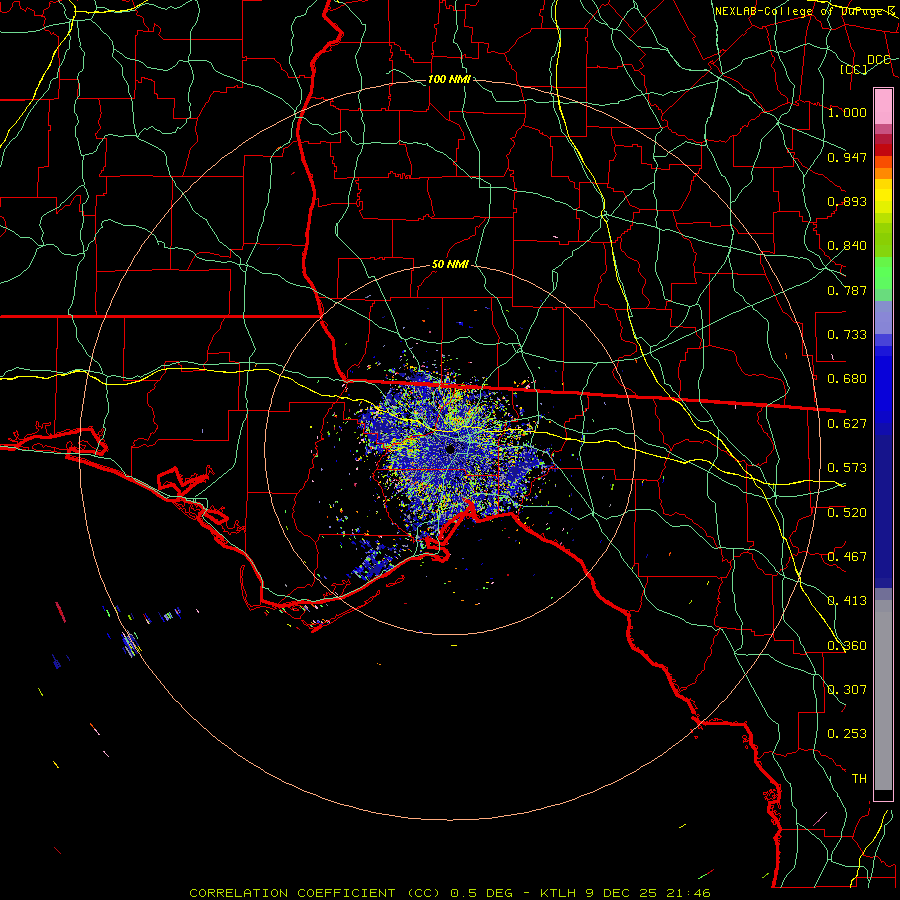Click the 0.467 color scale value
The width and height of the screenshot is (900, 900).
pos(847,557)
